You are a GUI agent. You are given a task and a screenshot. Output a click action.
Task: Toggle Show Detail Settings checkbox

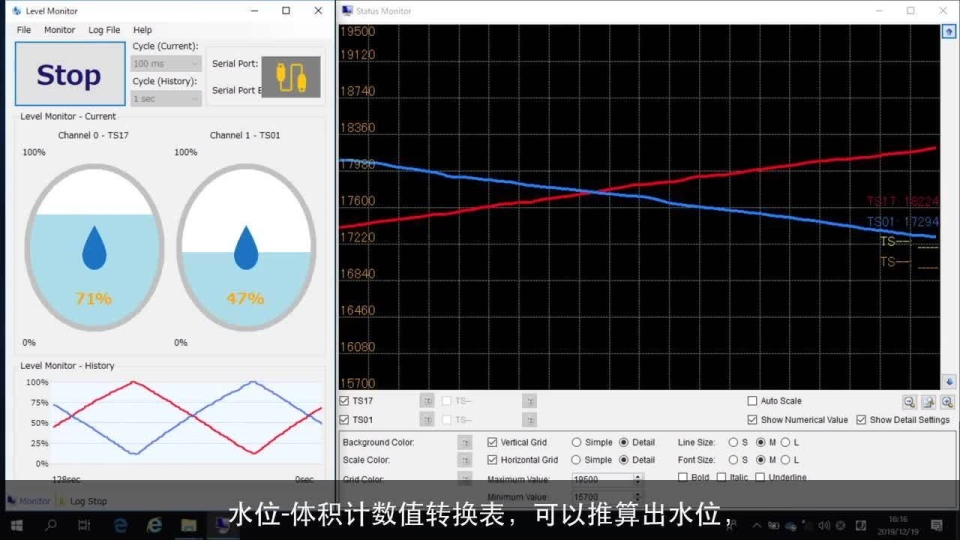click(861, 420)
